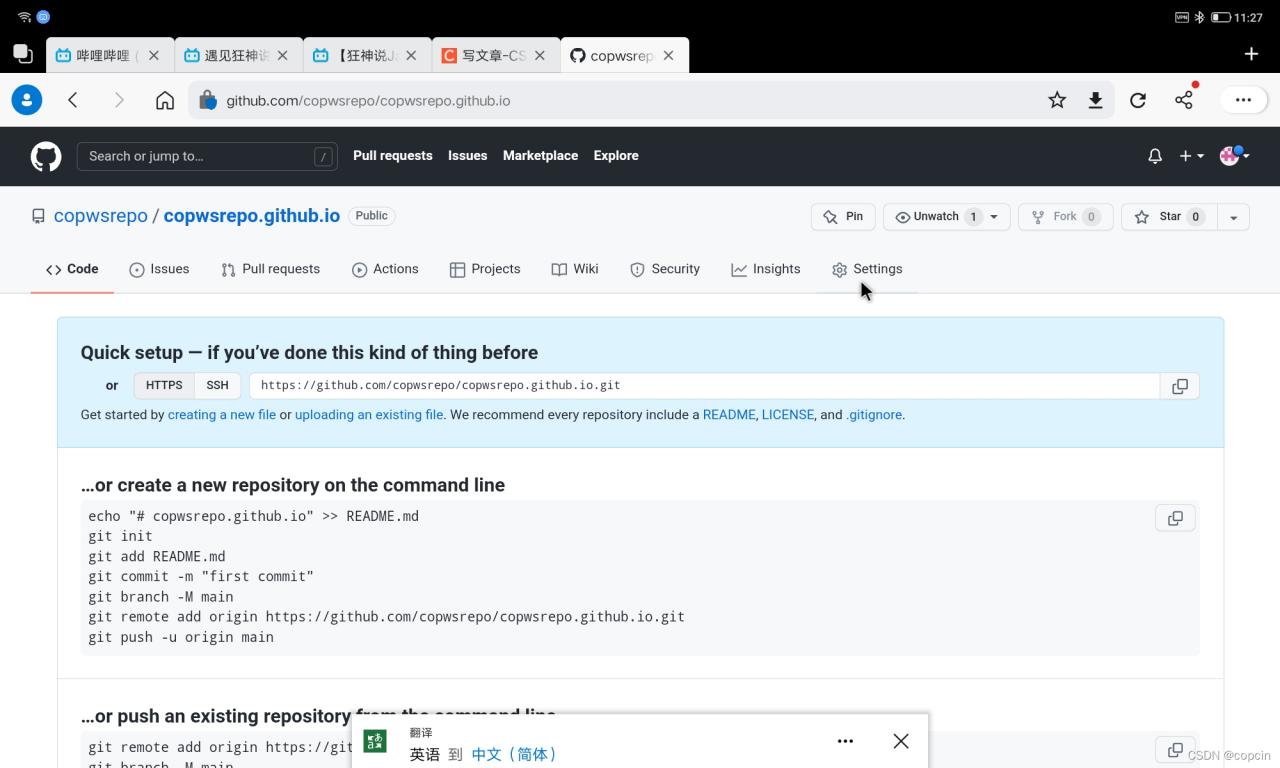
Task: Switch to the 【狂神说J tab
Action: (x=367, y=56)
